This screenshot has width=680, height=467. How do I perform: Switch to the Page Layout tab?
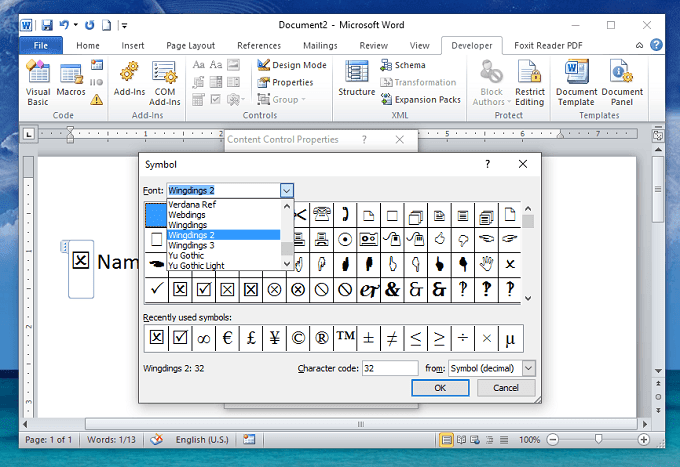tap(190, 45)
